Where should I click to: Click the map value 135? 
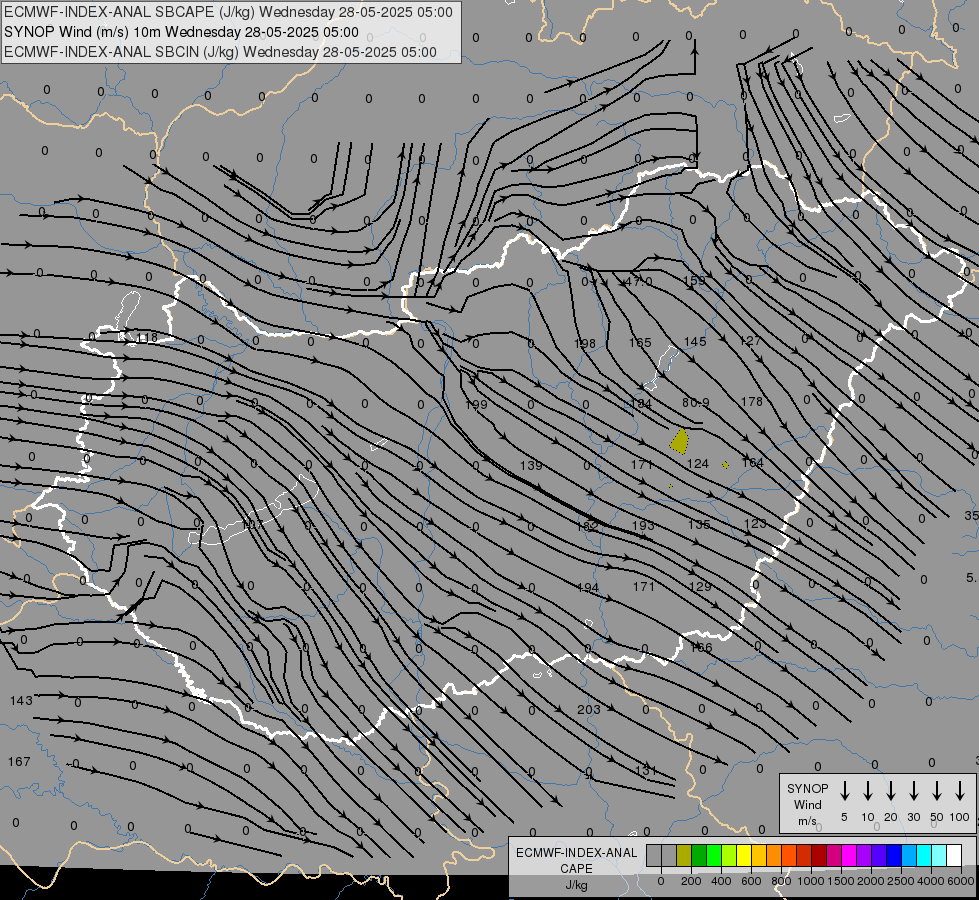tap(699, 525)
